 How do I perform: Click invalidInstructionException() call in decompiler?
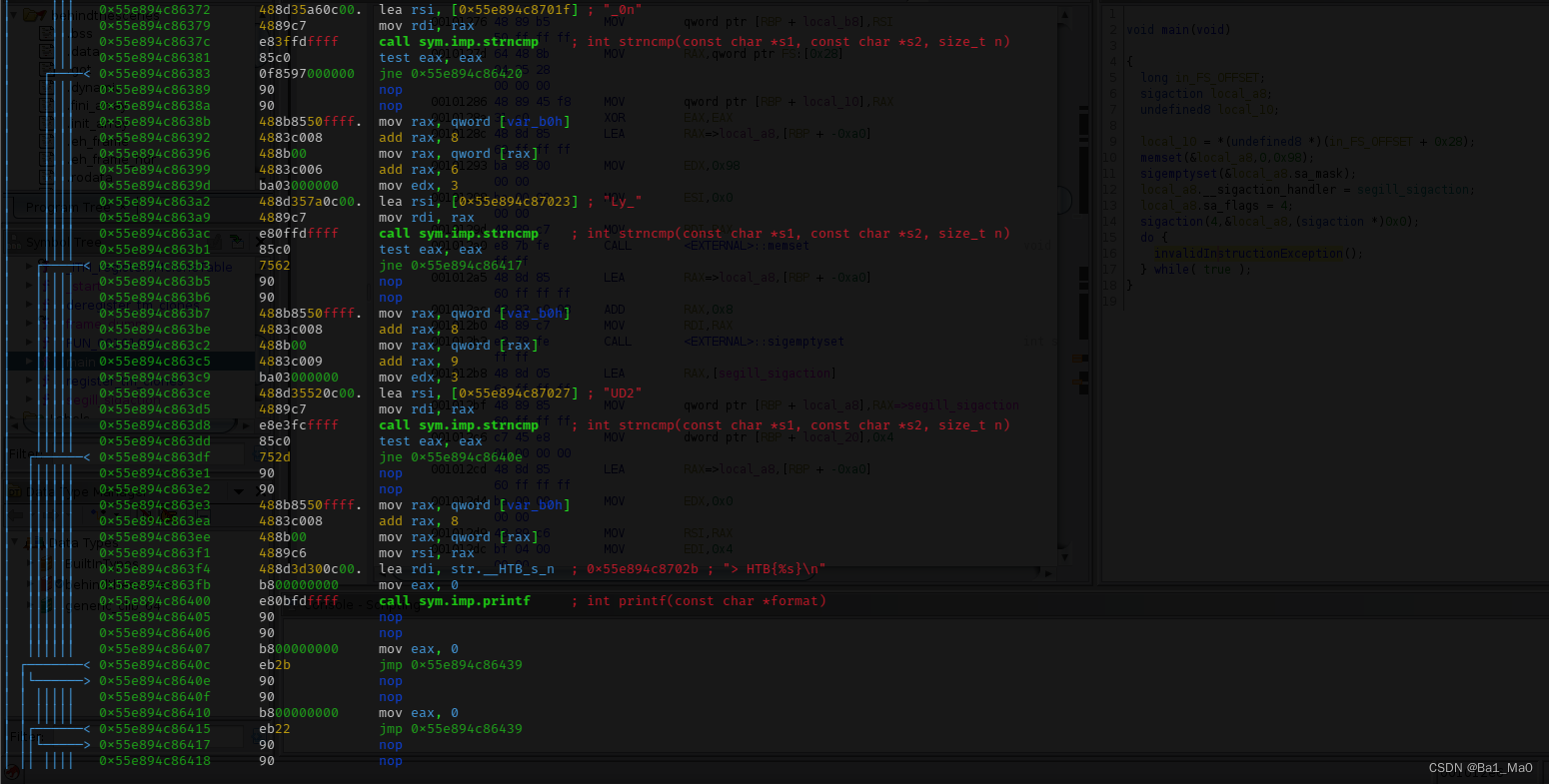(1259, 254)
